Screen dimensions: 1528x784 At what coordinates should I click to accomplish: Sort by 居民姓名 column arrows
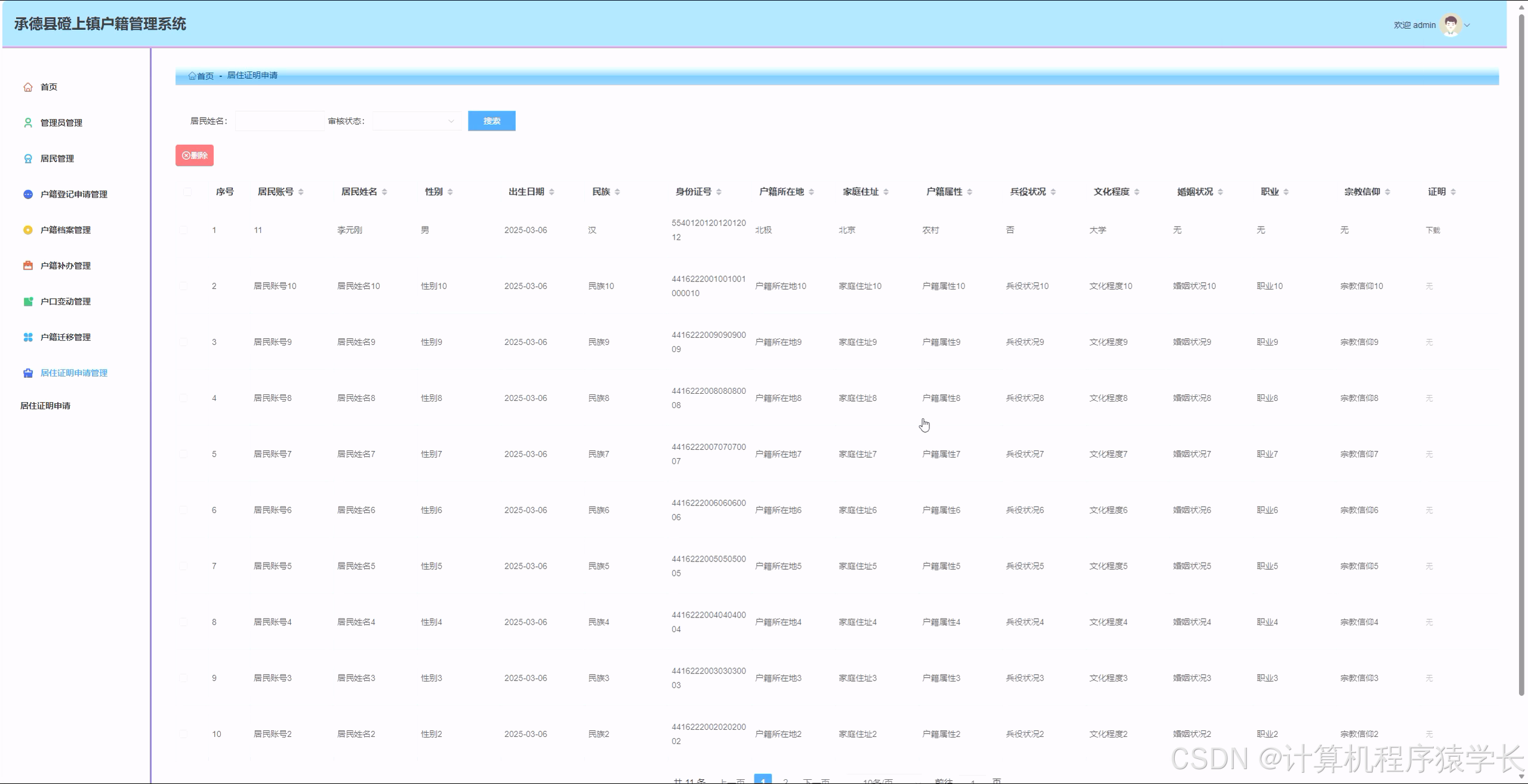click(384, 192)
